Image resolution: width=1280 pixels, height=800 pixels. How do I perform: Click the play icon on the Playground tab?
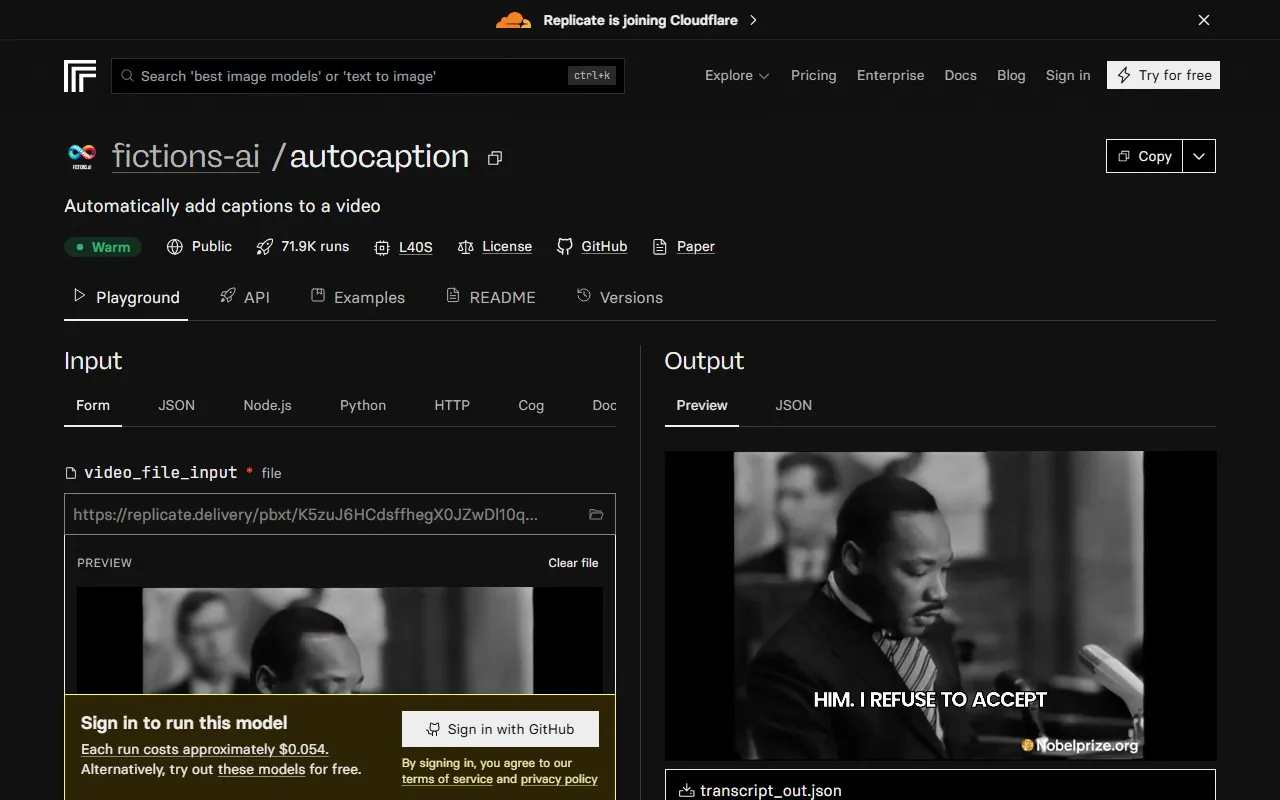pyautogui.click(x=78, y=296)
